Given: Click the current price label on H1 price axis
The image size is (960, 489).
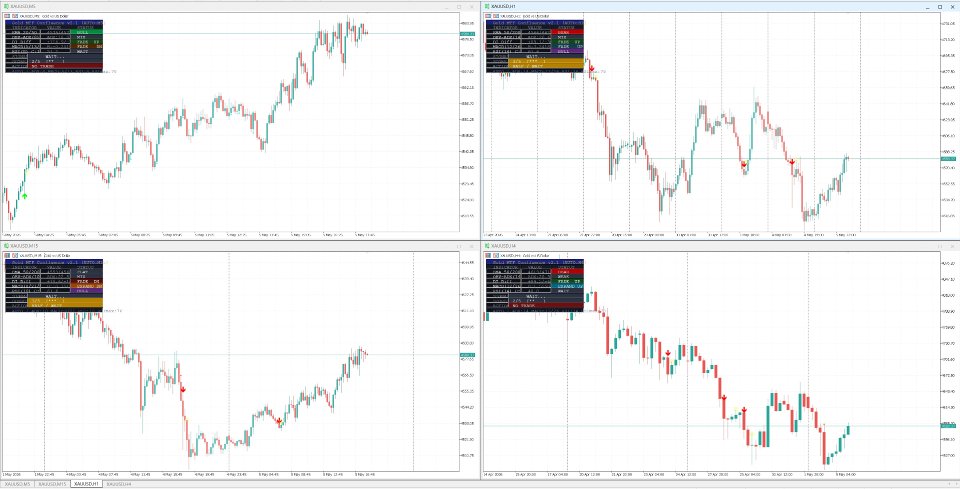Looking at the screenshot, I should (x=948, y=159).
